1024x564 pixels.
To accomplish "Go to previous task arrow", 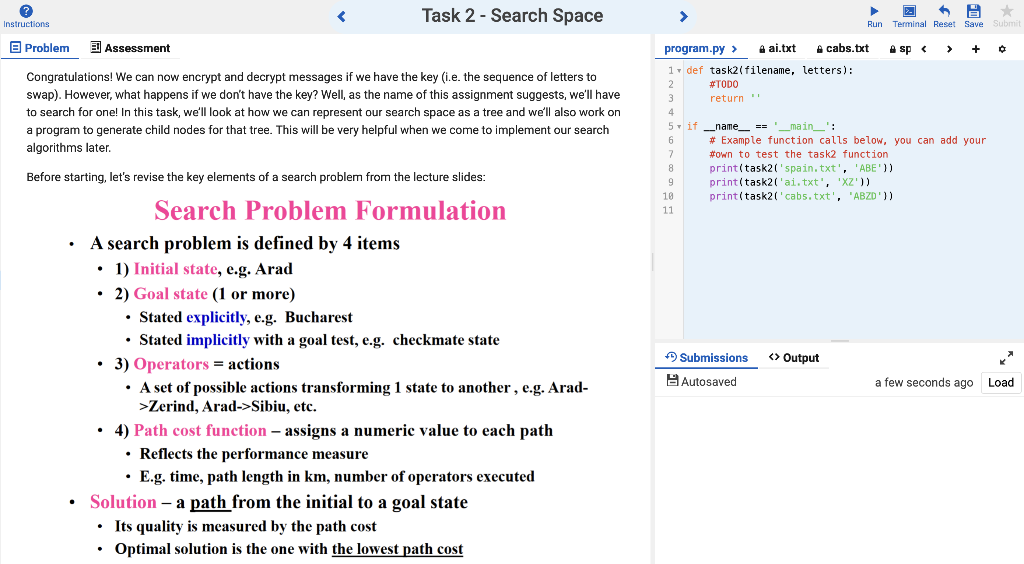I will 341,16.
